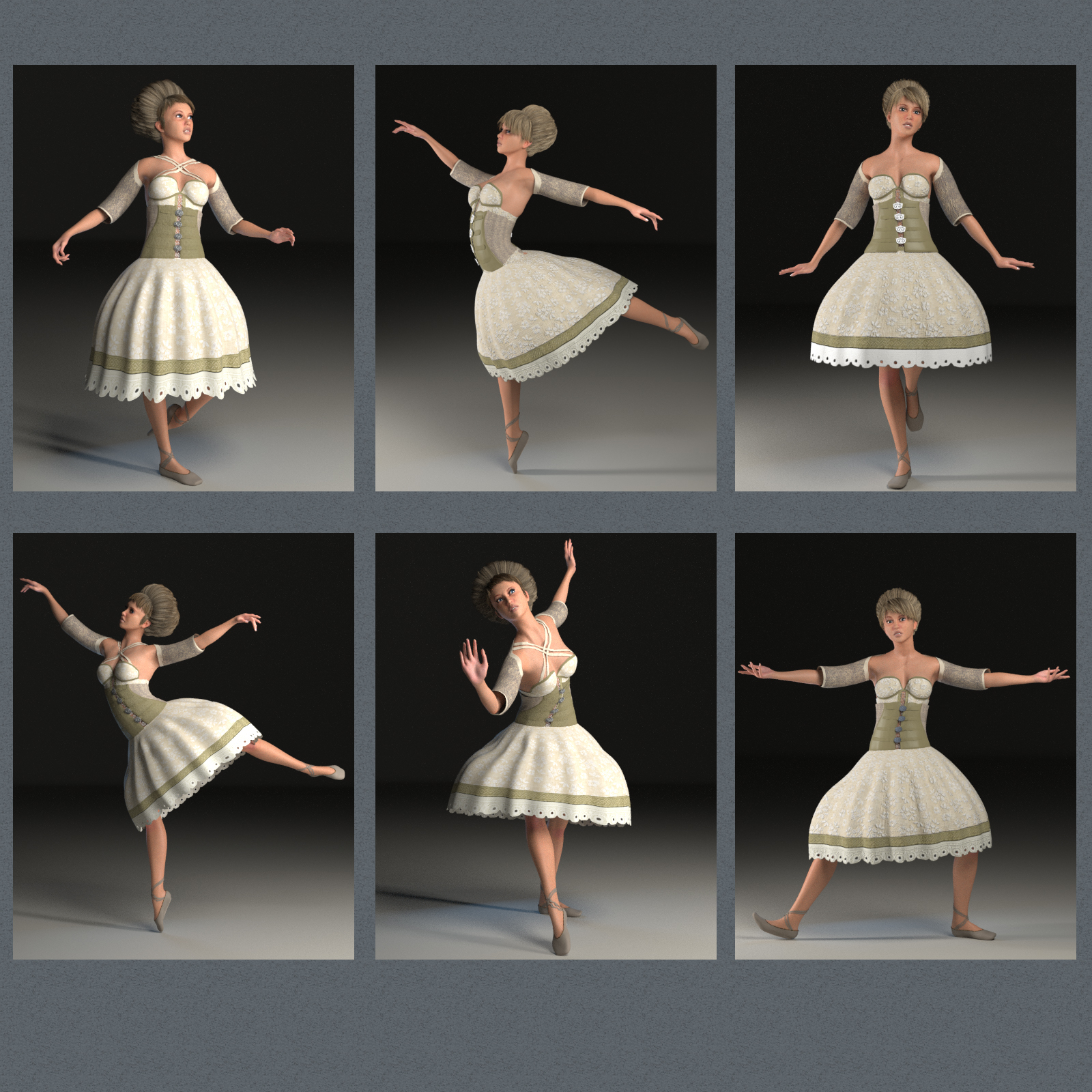The image size is (1092, 1092).
Task: Open the arabesque pose render with lace-patterned skirt
Action: (545, 278)
